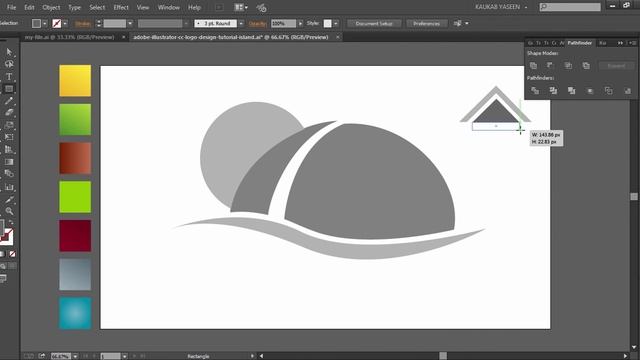The image size is (640, 360).
Task: Select the Eyedropper tool
Action: click(x=9, y=200)
